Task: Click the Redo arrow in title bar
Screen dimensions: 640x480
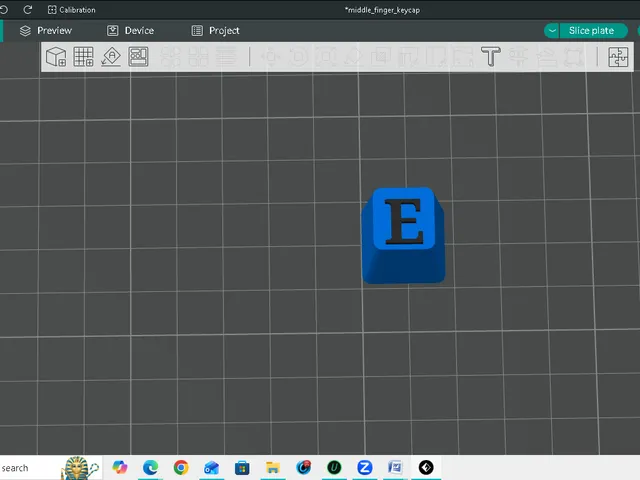Action: click(27, 9)
